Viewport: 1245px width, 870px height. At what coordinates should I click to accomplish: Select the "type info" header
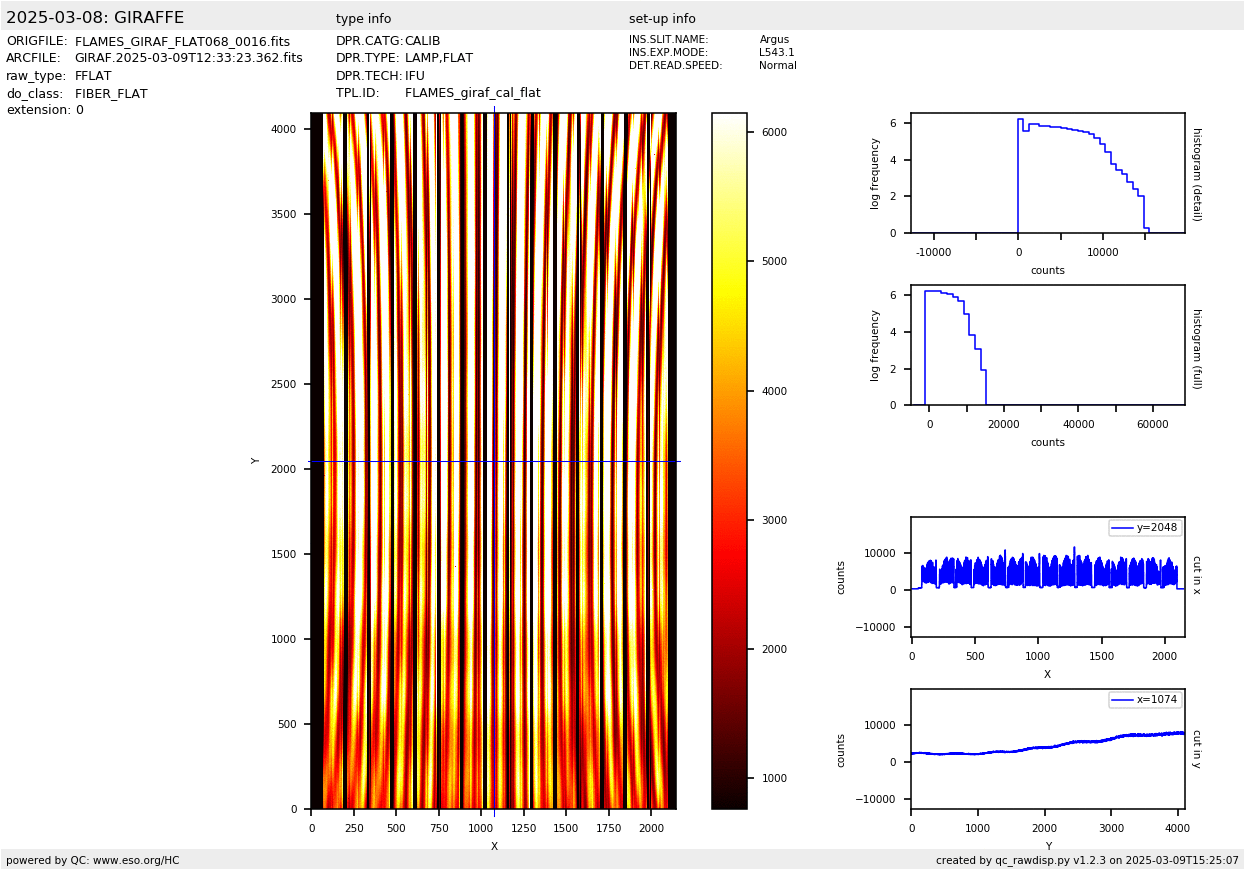pyautogui.click(x=363, y=19)
